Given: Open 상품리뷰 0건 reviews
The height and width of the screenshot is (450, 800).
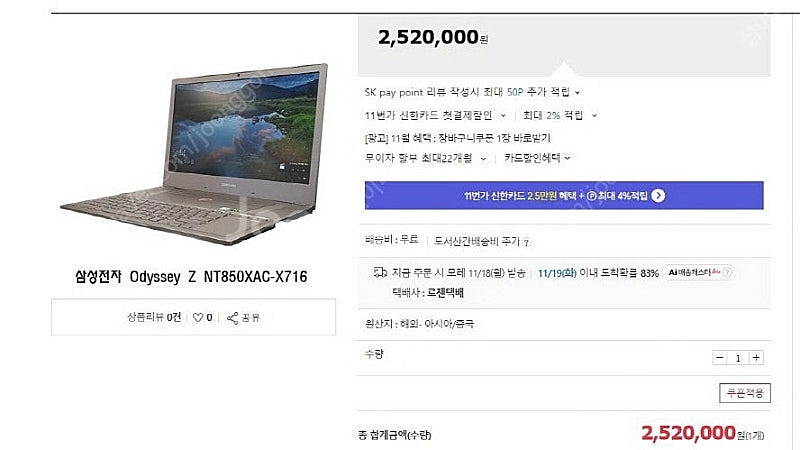Looking at the screenshot, I should click(154, 317).
